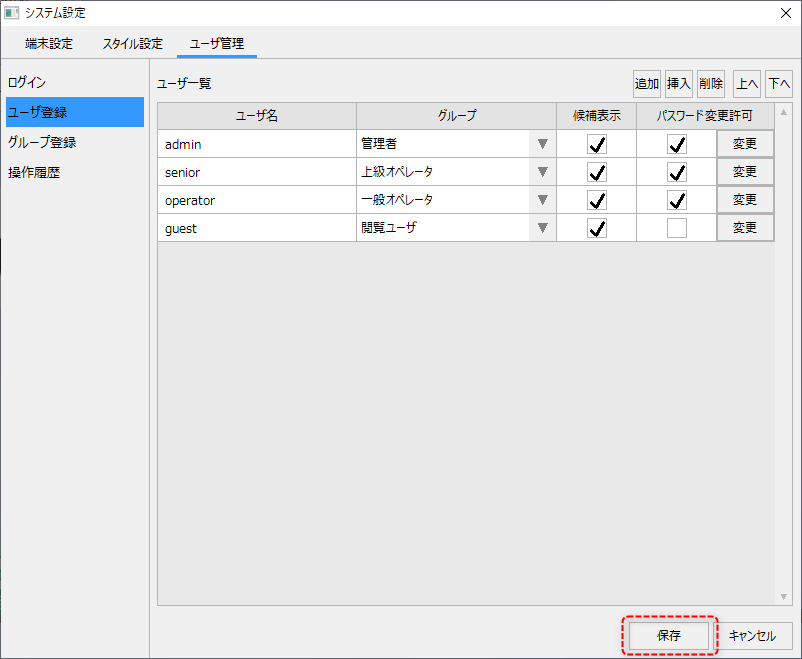The width and height of the screenshot is (802, 659).
Task: Click the キャンセル button
Action: [x=753, y=635]
